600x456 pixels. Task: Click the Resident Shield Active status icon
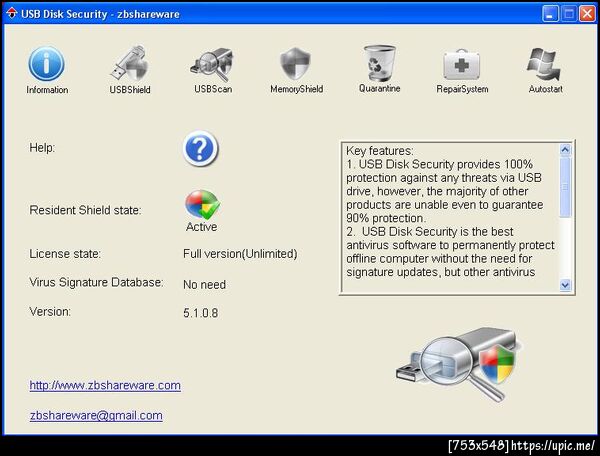[x=202, y=204]
